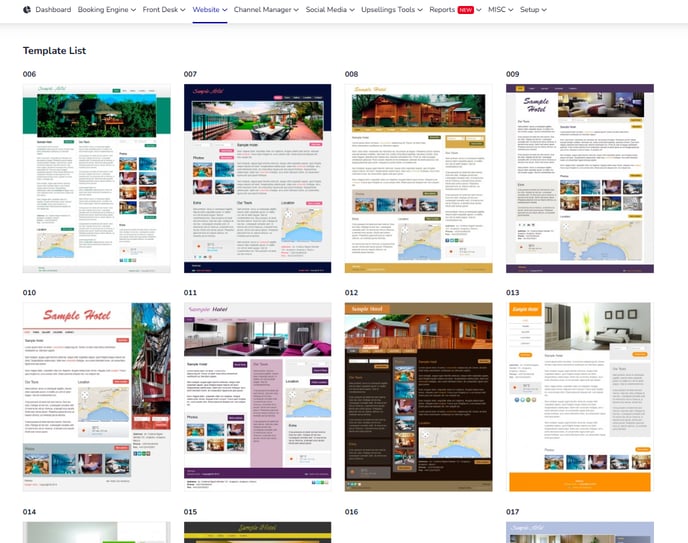Open template 013 preview
688x543 pixels.
coord(580,397)
